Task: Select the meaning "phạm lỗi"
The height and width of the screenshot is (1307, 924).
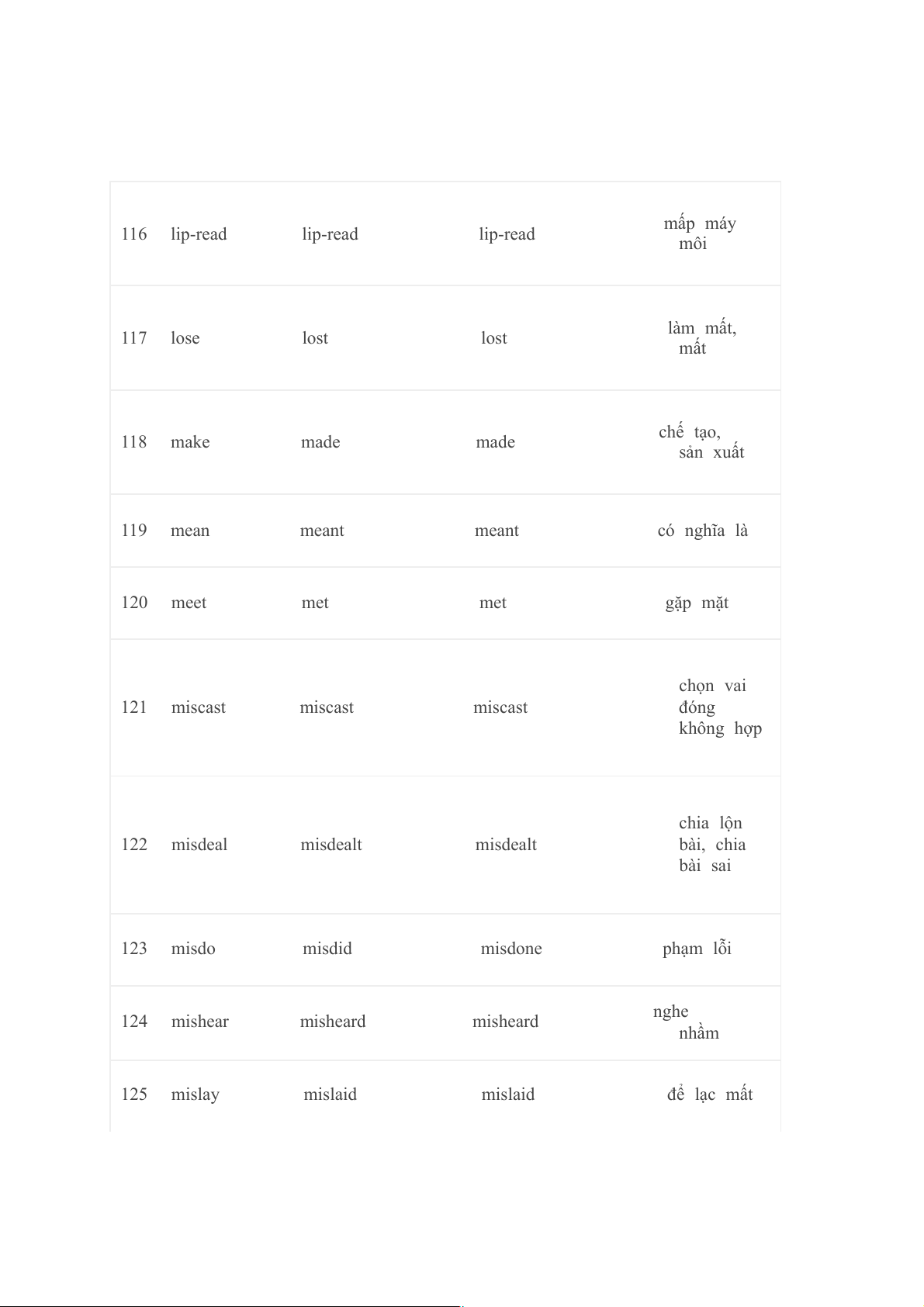Action: tap(697, 949)
